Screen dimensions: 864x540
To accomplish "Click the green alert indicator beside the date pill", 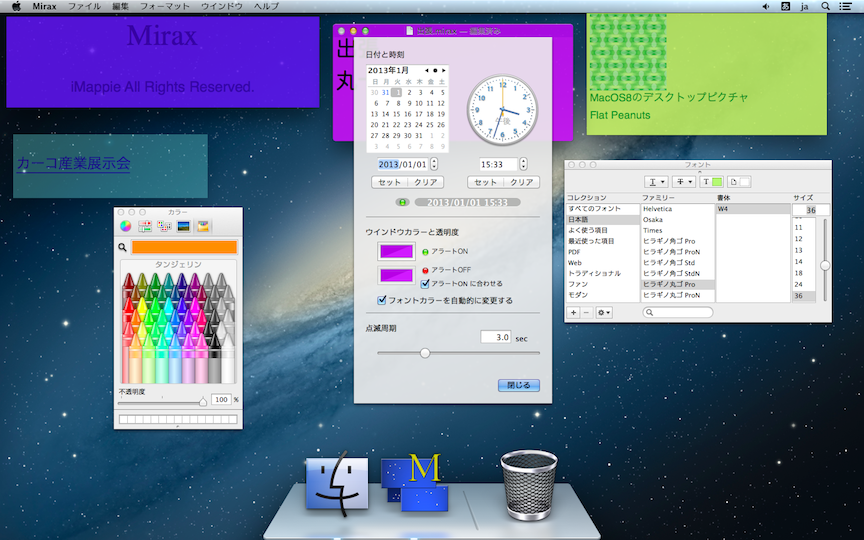I will point(402,202).
